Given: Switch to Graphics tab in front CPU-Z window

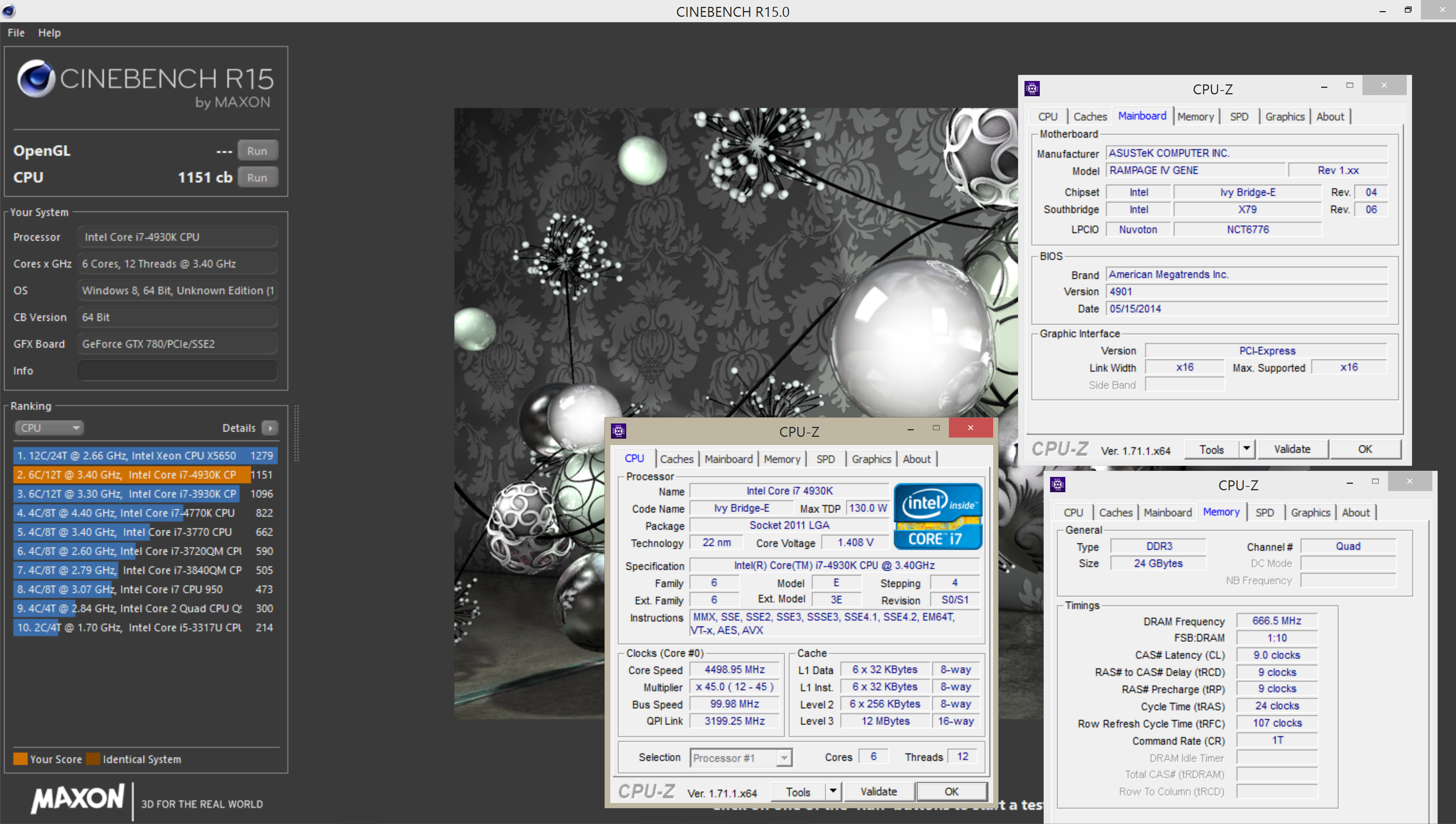Looking at the screenshot, I should coord(871,459).
